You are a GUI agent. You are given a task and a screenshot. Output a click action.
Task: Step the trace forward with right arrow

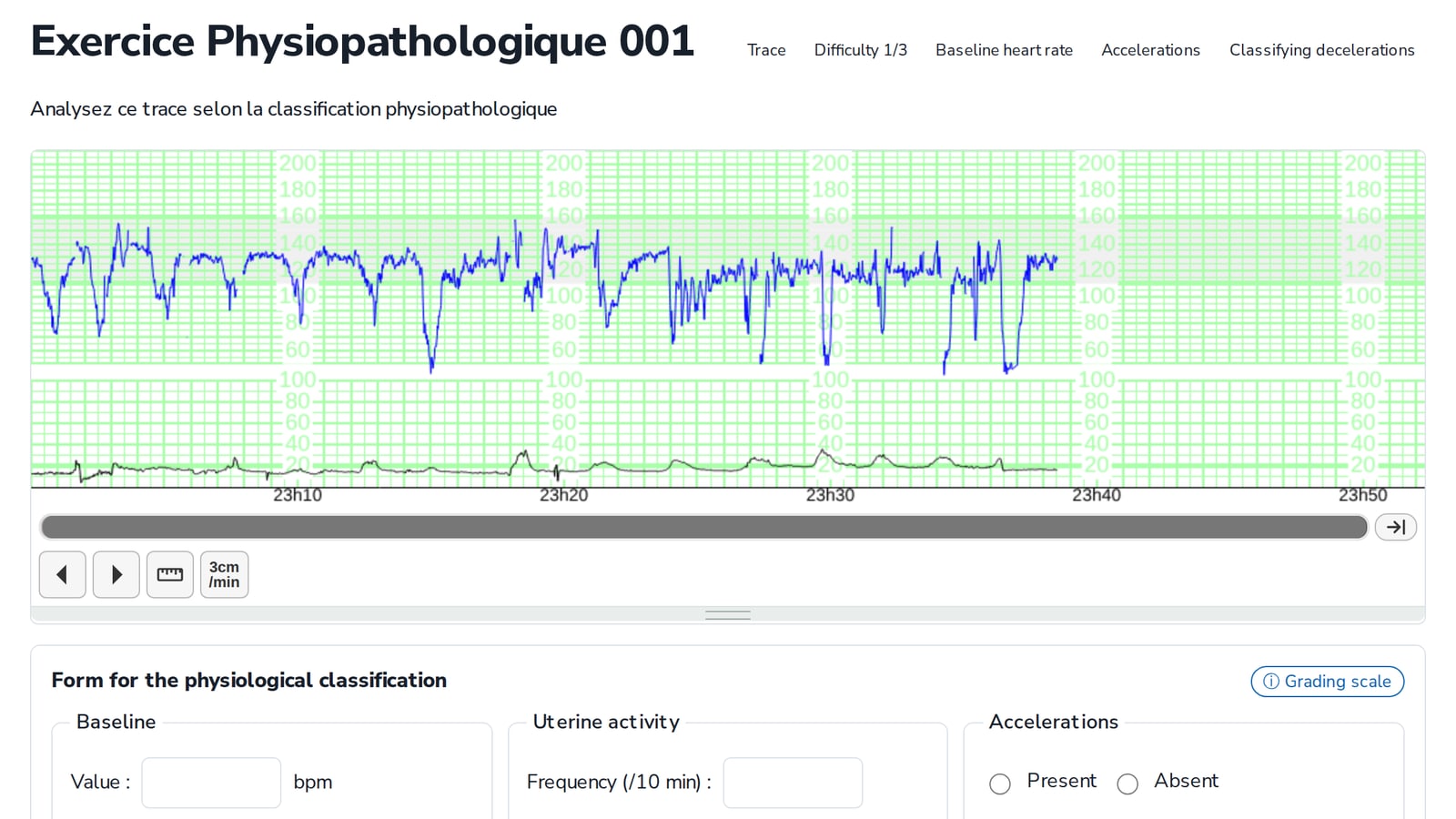click(116, 574)
